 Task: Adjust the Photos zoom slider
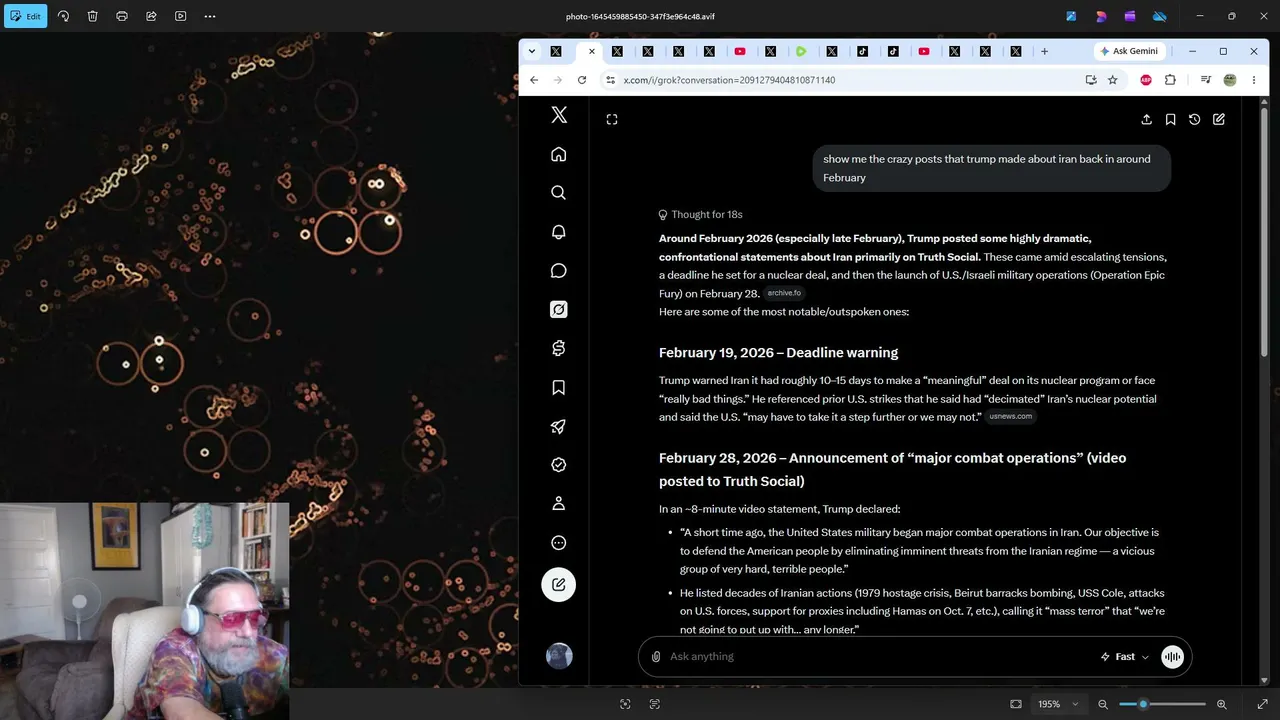click(1162, 704)
